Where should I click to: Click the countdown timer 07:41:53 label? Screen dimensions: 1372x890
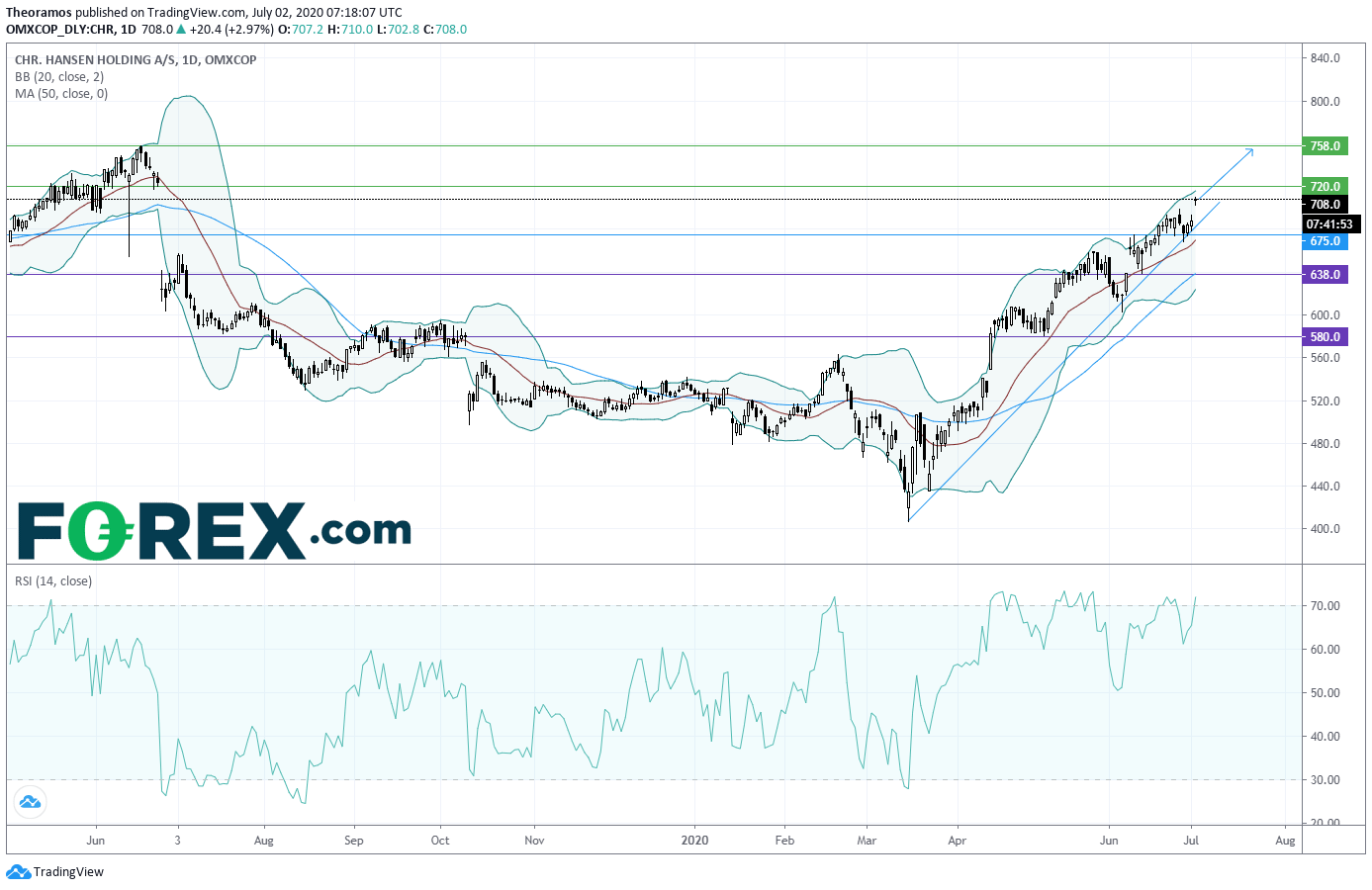(x=1330, y=224)
